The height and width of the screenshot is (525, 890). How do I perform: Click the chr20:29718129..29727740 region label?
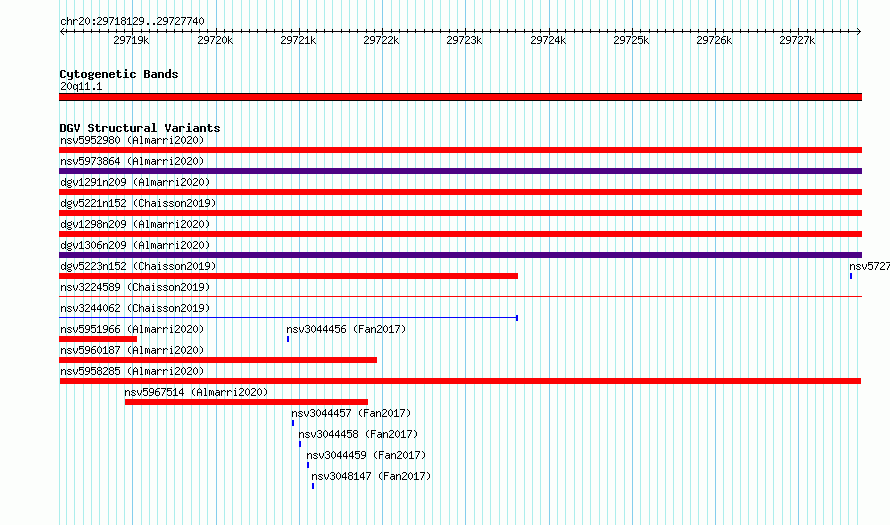click(132, 21)
